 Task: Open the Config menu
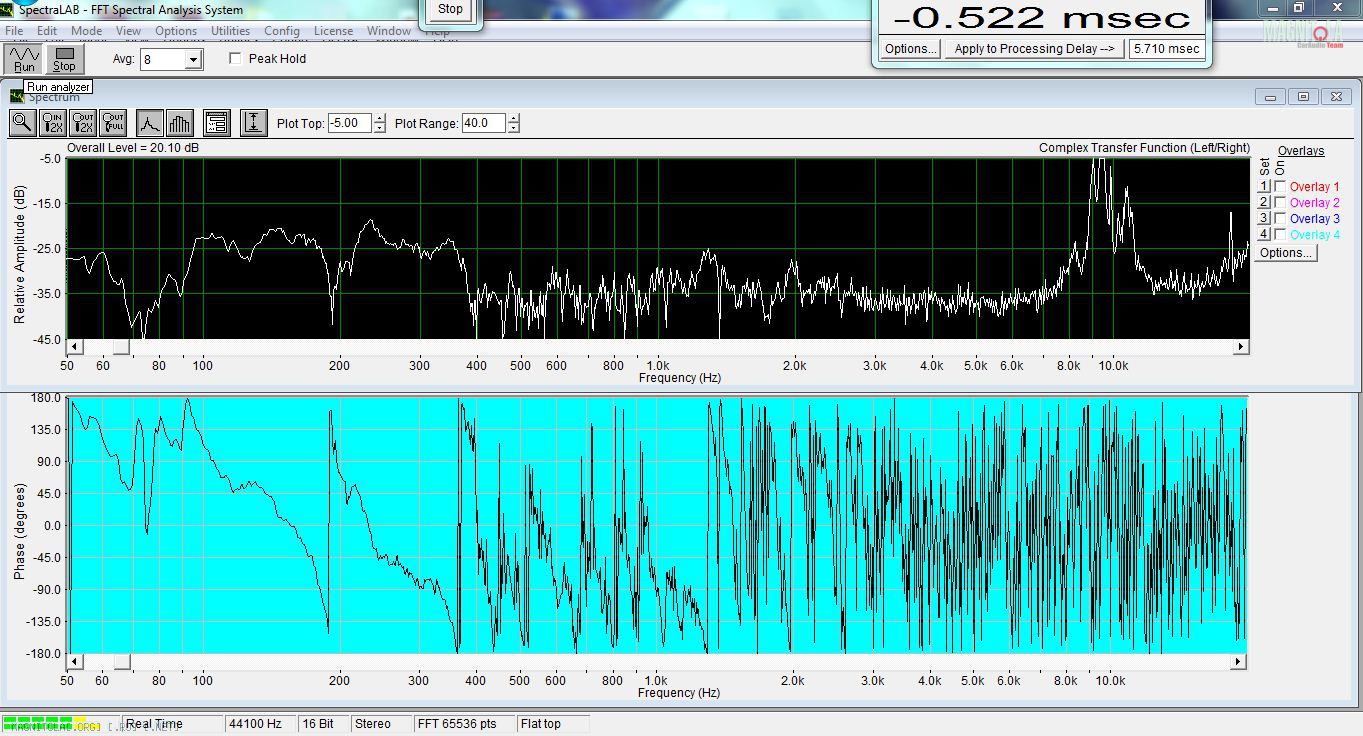282,31
